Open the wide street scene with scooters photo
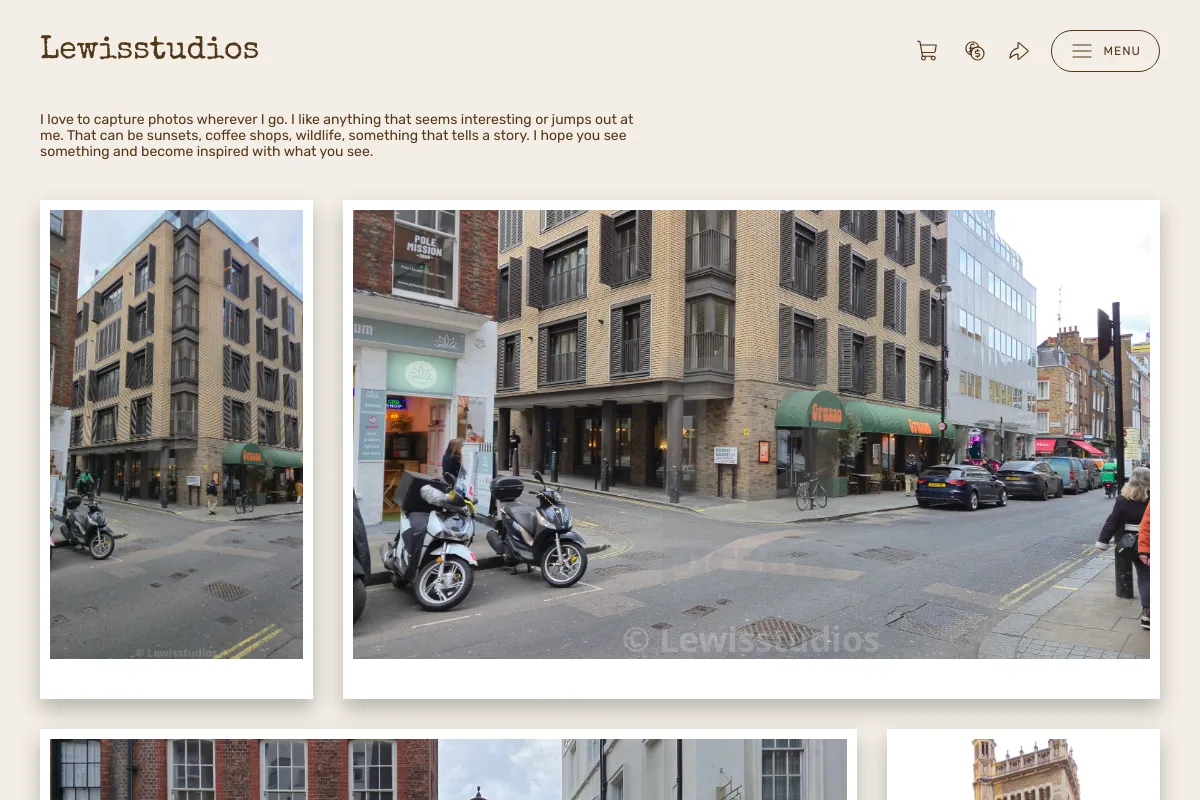 pos(751,434)
